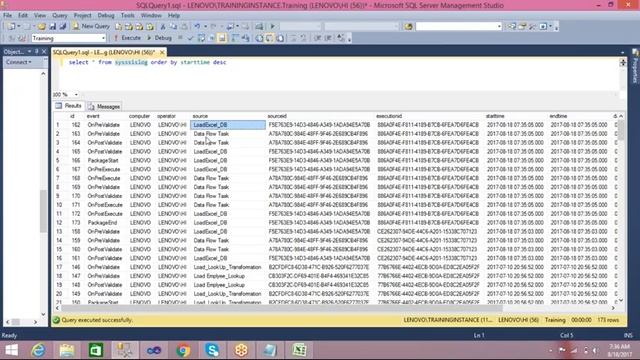The height and width of the screenshot is (360, 640).
Task: Click the Navigate Backward toolbar icon
Action: coord(230,27)
